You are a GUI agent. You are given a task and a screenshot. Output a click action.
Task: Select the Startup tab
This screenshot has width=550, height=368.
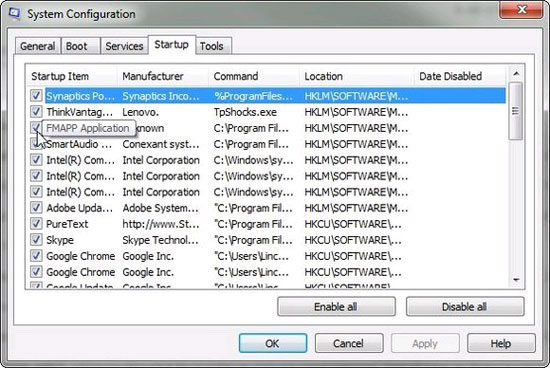tap(172, 45)
